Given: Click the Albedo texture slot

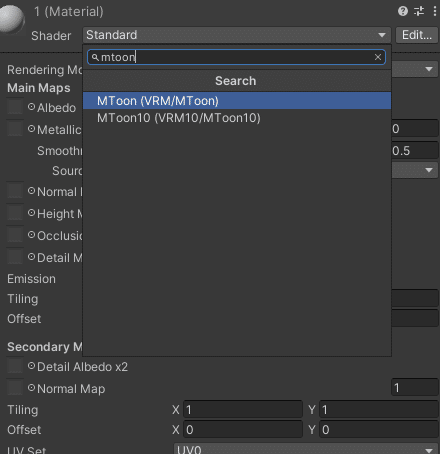Looking at the screenshot, I should [15, 107].
